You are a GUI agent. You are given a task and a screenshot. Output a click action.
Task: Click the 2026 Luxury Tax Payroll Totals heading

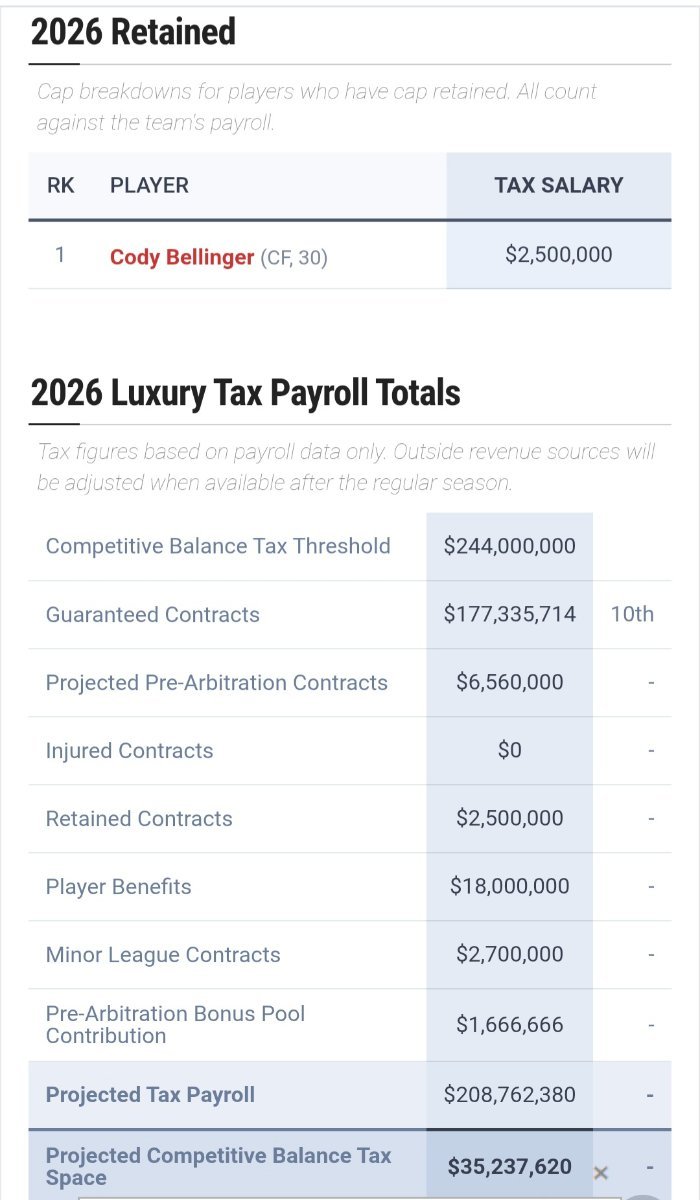245,393
